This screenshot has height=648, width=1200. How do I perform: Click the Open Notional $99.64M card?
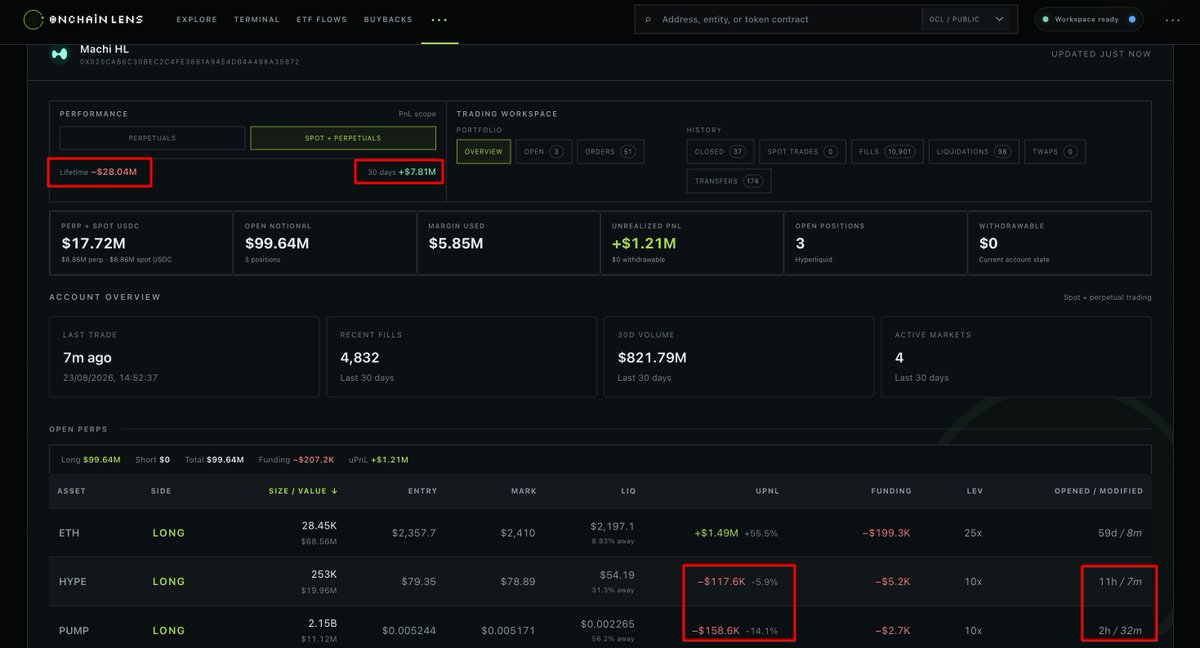[324, 242]
